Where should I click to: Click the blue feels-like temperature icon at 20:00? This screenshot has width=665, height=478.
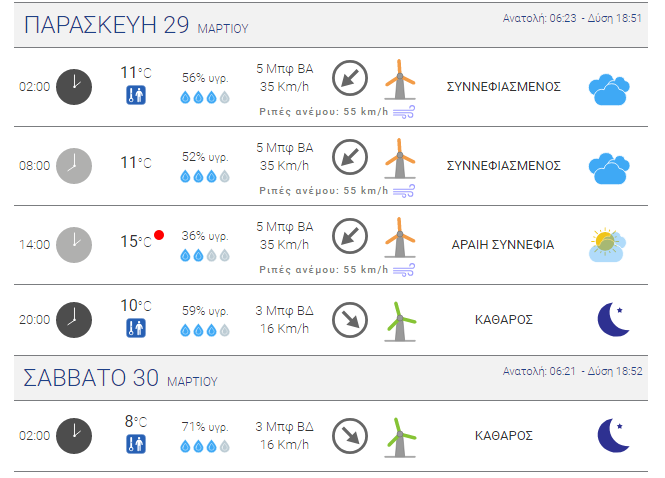pyautogui.click(x=136, y=328)
